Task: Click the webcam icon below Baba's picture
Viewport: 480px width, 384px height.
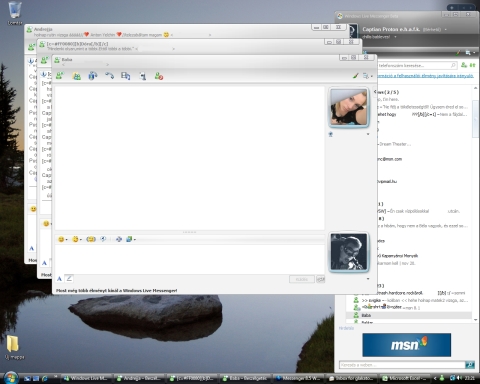Action: [331, 134]
